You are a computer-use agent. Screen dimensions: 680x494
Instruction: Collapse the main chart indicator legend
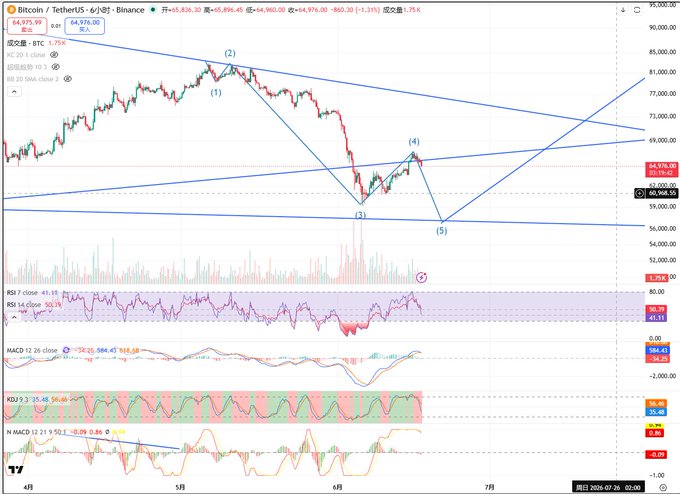click(x=14, y=92)
